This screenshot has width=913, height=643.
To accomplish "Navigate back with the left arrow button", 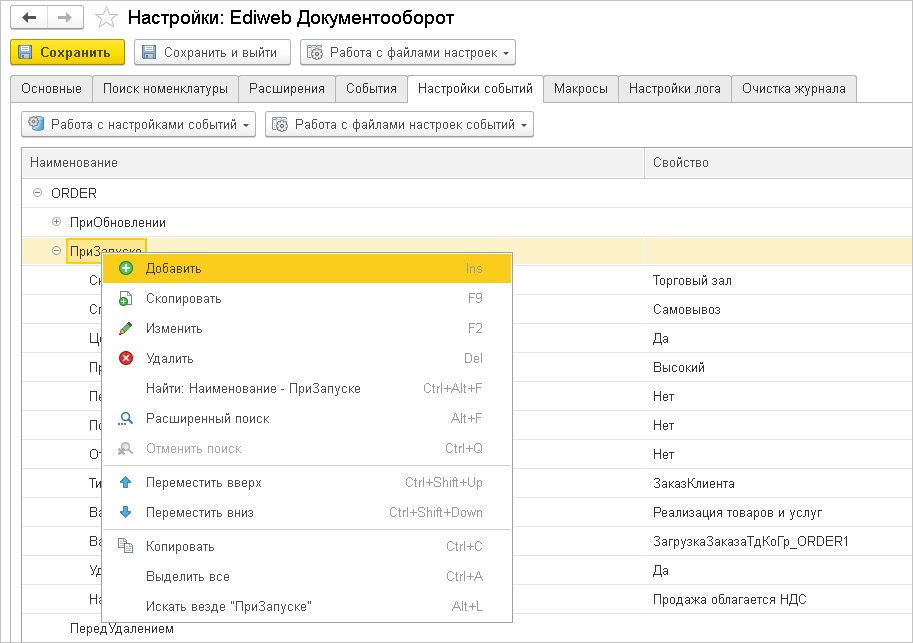I will pyautogui.click(x=30, y=18).
